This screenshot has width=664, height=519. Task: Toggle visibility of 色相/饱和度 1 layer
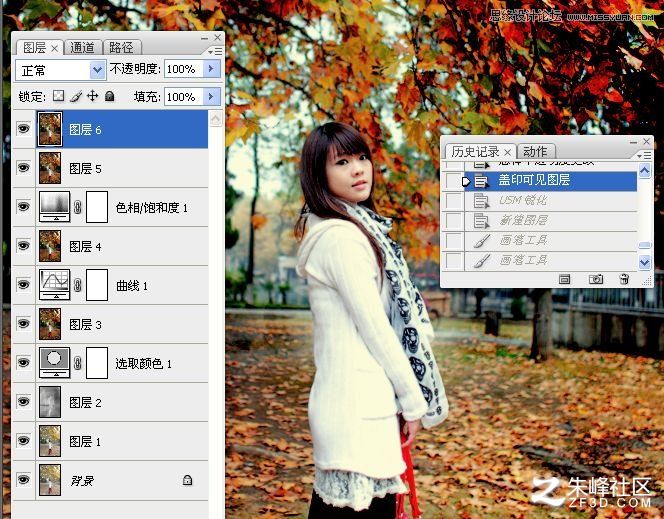coord(24,207)
